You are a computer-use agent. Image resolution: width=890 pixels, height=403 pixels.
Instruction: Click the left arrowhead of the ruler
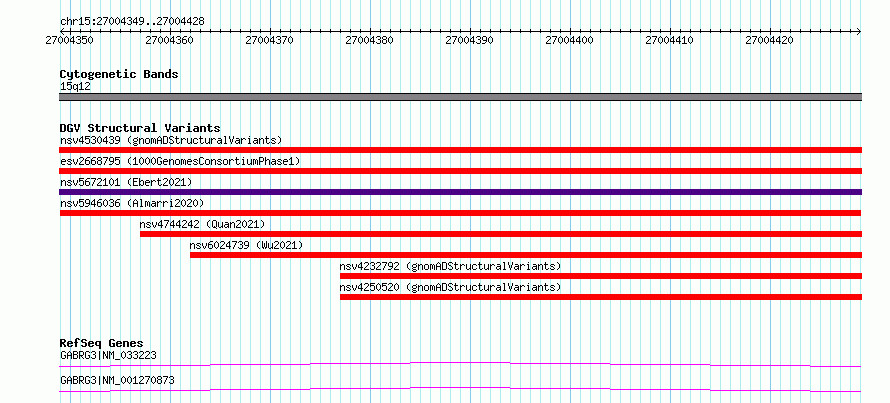pos(62,31)
